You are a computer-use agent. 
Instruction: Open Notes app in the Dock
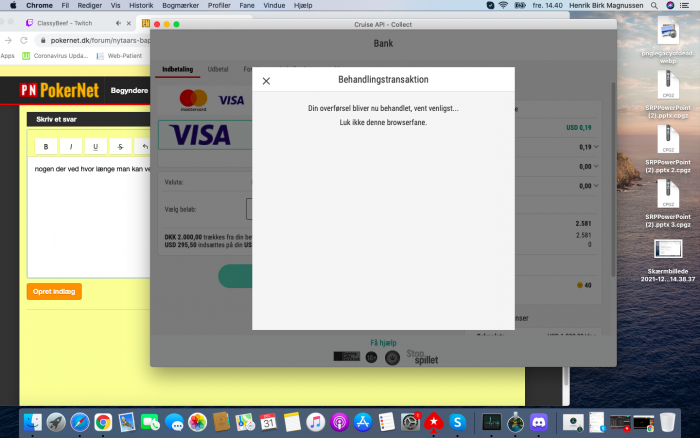point(292,422)
